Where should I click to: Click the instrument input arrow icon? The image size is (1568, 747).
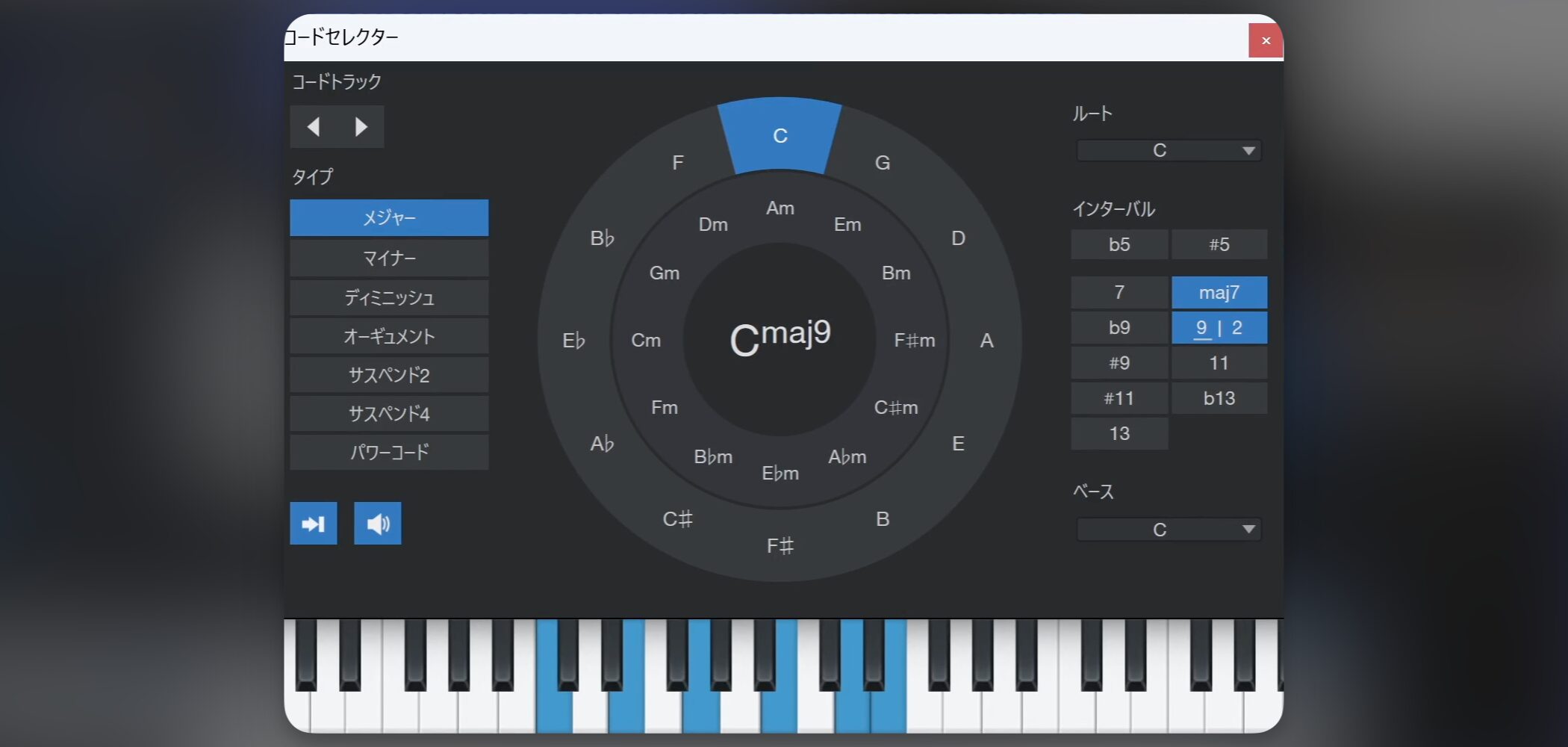[x=313, y=524]
